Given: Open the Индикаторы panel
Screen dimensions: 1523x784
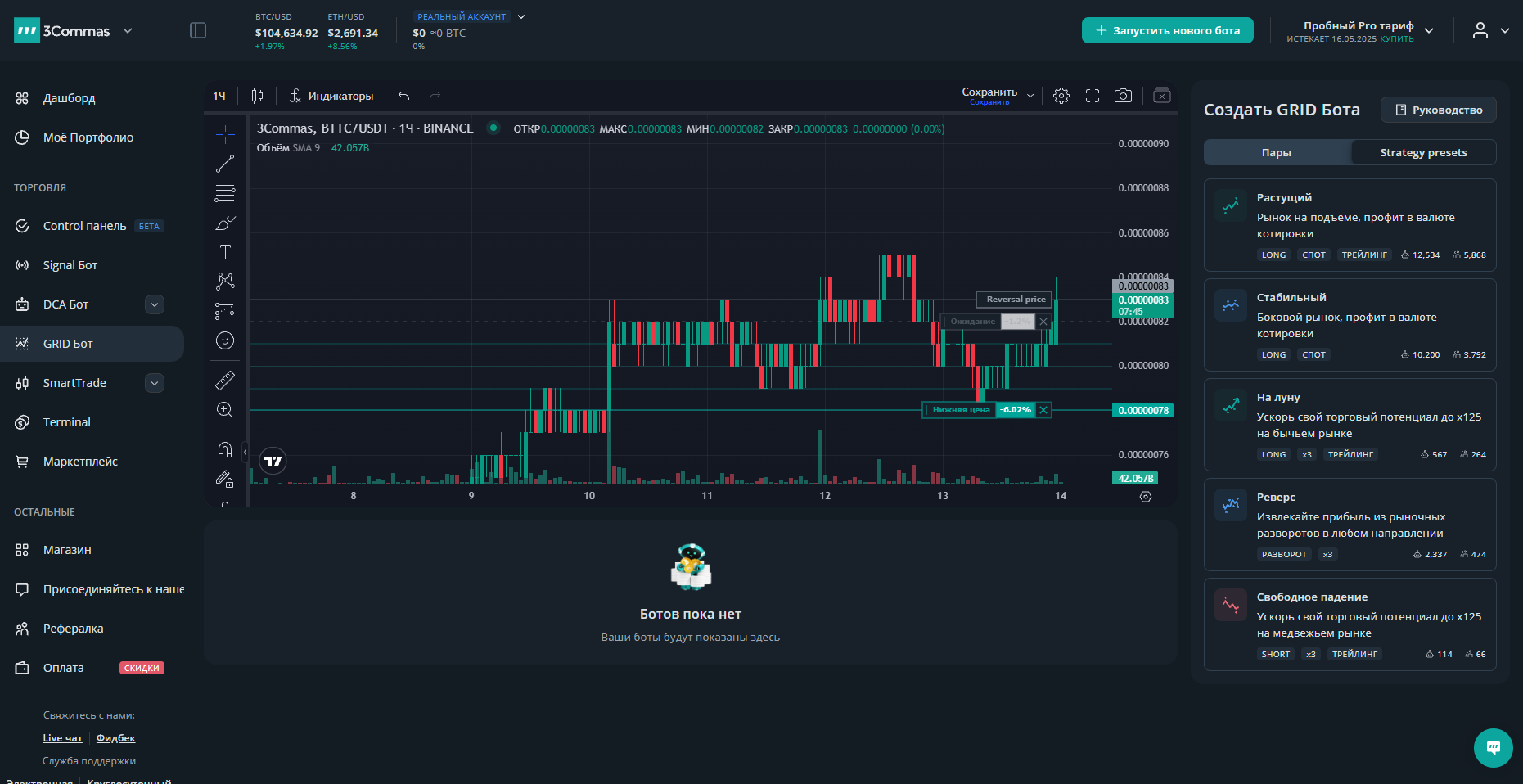Looking at the screenshot, I should point(331,96).
